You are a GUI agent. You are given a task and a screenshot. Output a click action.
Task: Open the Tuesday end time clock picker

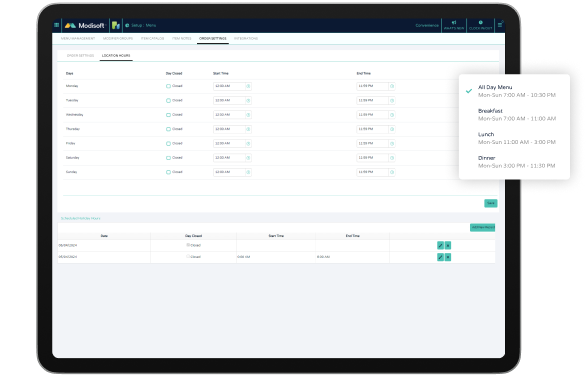[392, 100]
